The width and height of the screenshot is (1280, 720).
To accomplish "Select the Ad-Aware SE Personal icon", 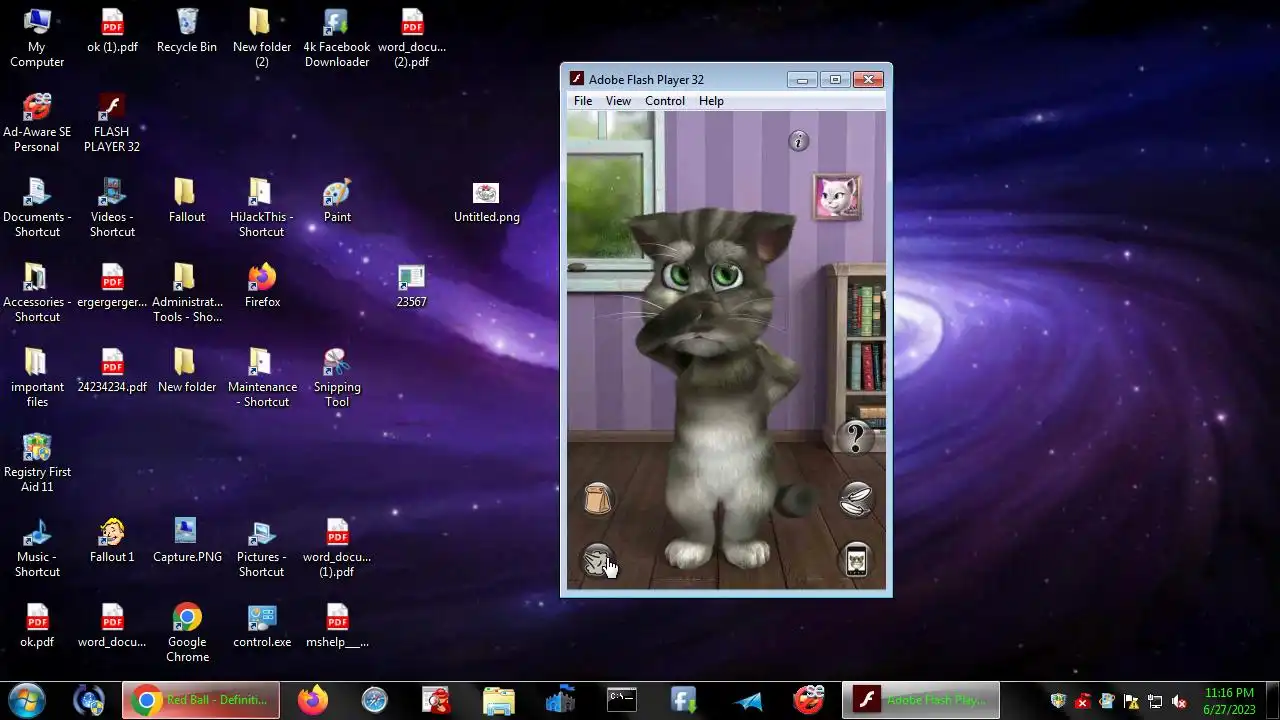I will (x=37, y=123).
